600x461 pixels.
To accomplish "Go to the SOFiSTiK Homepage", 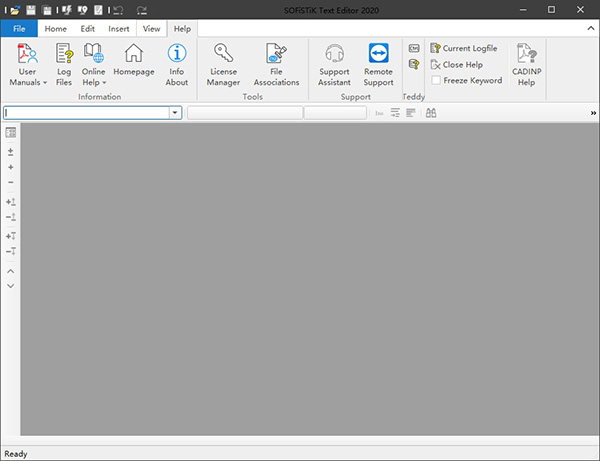I will pos(133,64).
